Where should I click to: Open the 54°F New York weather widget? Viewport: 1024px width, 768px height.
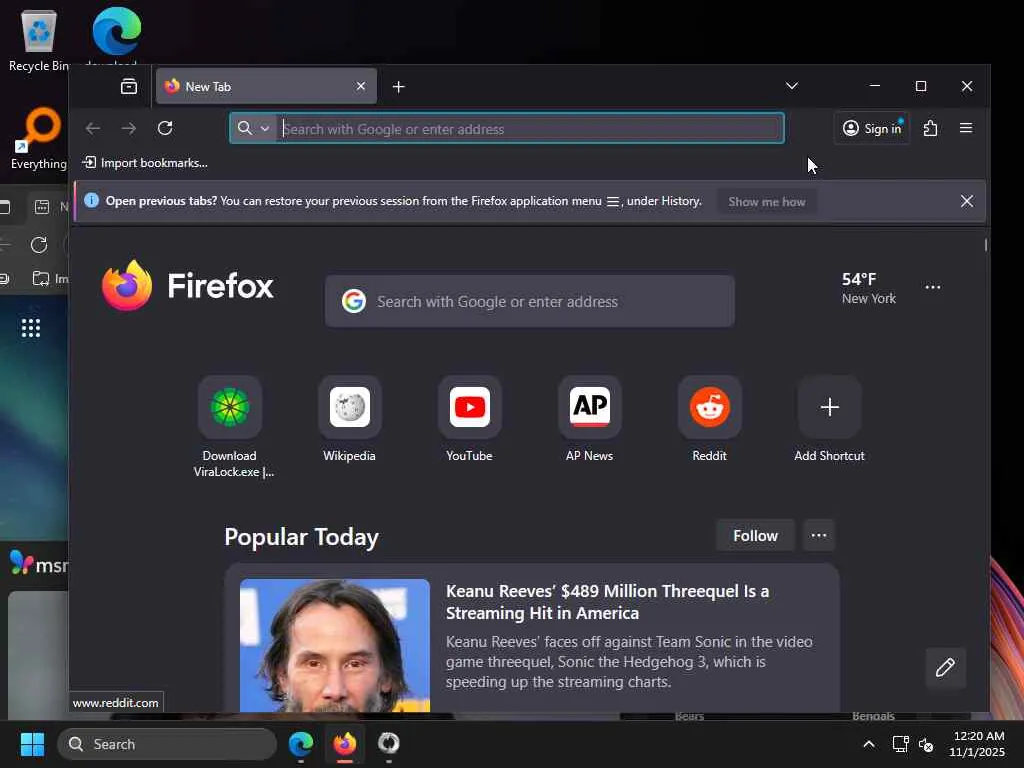click(x=869, y=288)
